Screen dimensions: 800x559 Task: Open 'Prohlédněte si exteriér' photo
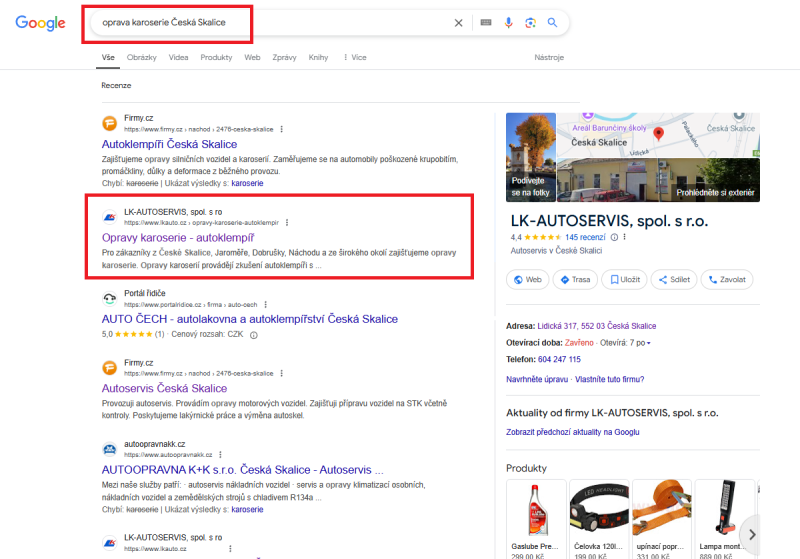click(658, 180)
